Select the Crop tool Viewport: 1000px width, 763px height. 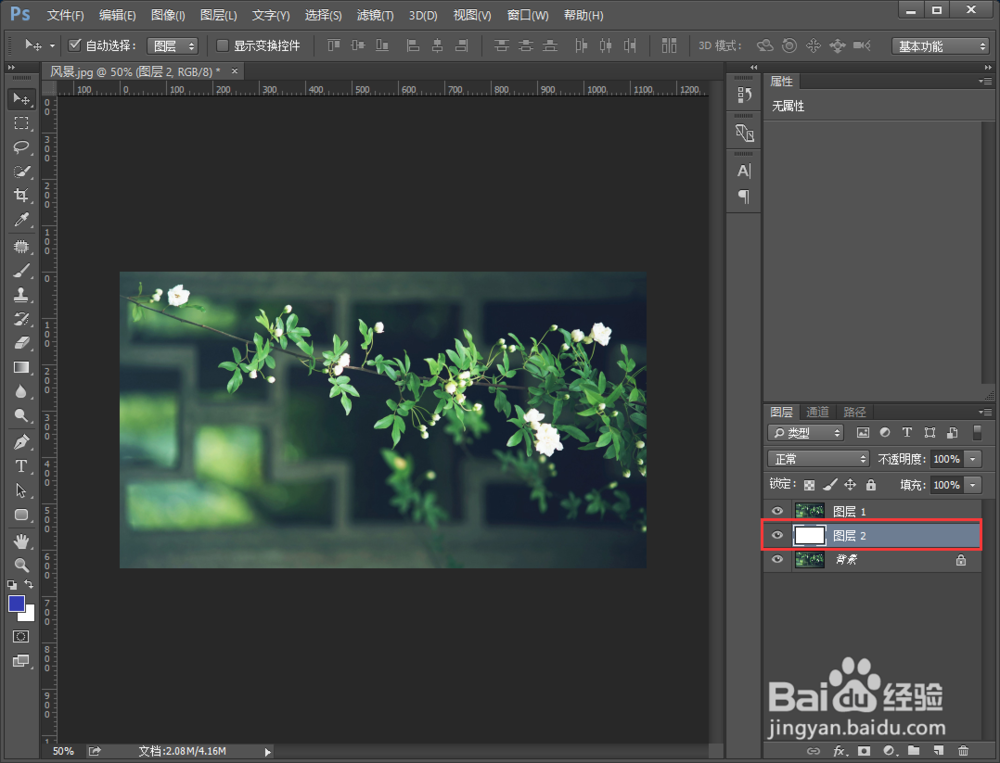[x=21, y=196]
